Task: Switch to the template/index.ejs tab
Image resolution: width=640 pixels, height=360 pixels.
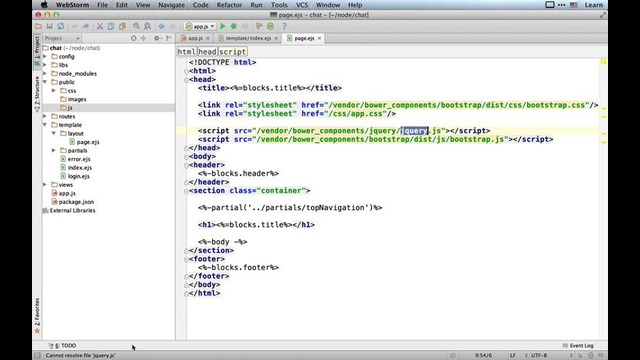Action: [248, 38]
